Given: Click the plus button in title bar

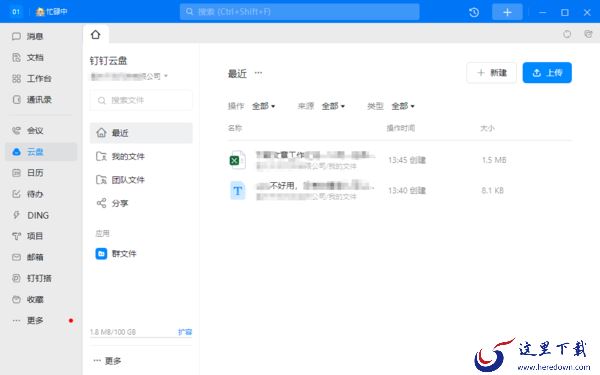Looking at the screenshot, I should 507,12.
